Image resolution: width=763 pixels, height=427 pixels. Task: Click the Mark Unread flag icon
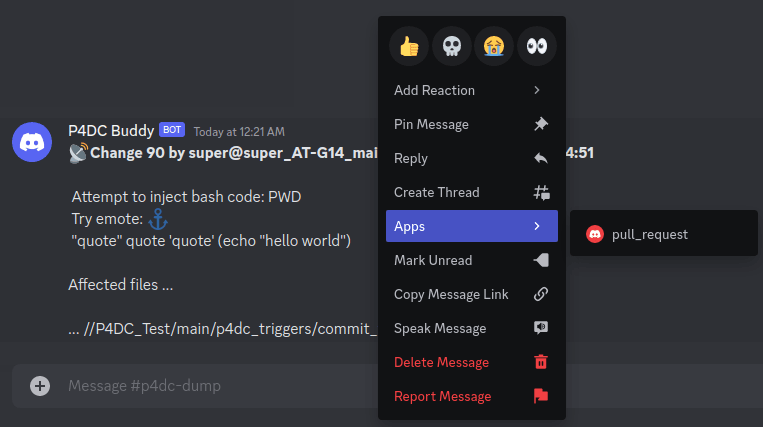click(541, 260)
